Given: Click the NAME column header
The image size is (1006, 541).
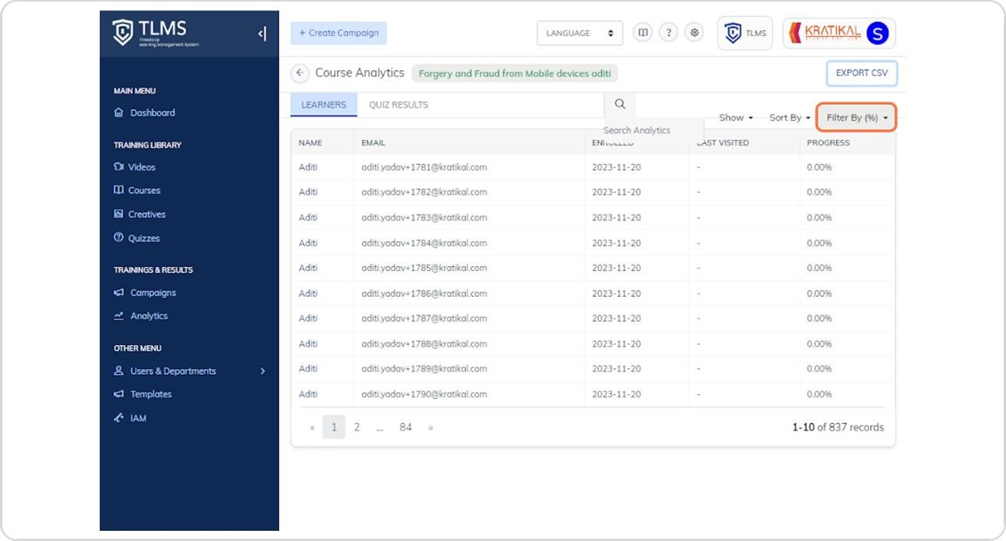Looking at the screenshot, I should 310,142.
